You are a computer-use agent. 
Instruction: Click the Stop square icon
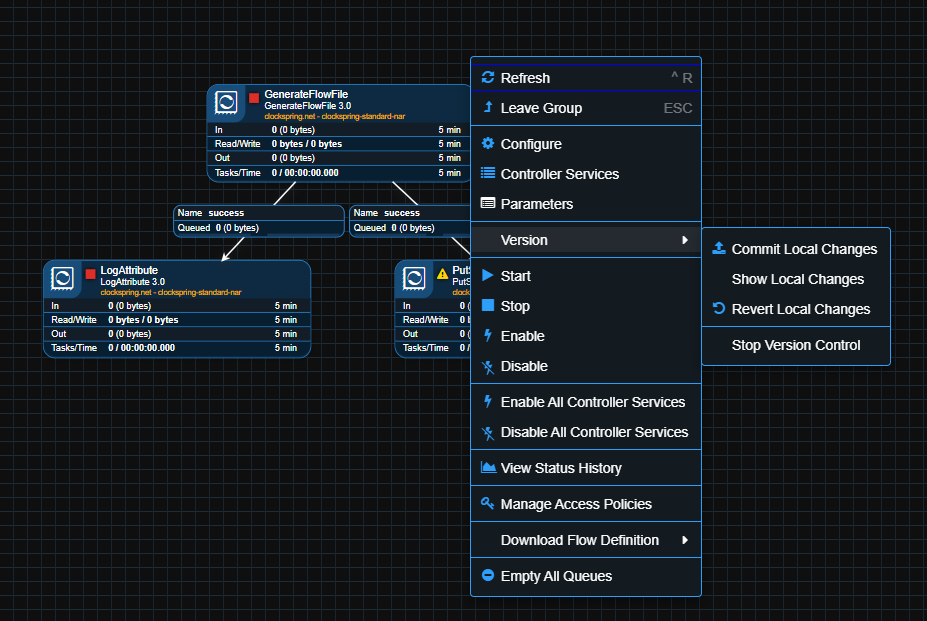click(x=488, y=306)
